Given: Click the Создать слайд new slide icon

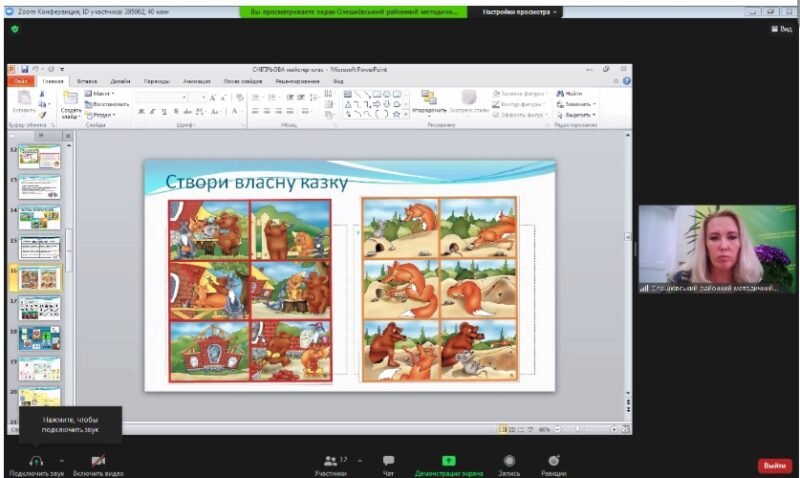Looking at the screenshot, I should 70,98.
